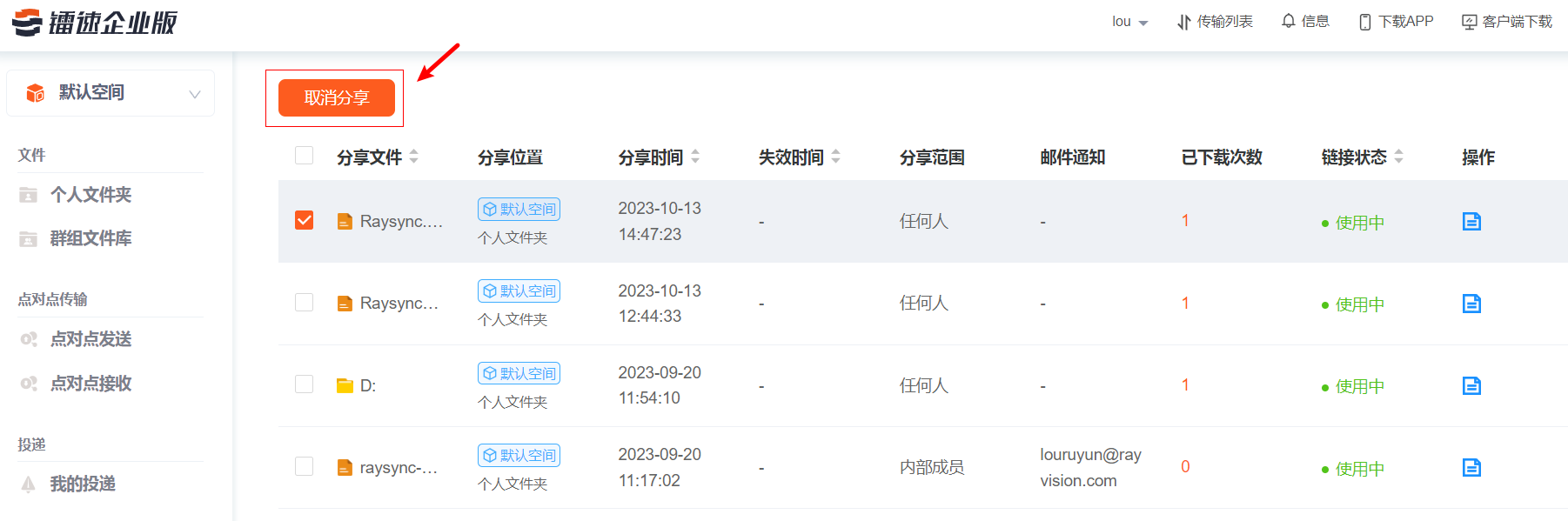Sort by 链接状态 column
1568x521 pixels.
(1398, 157)
